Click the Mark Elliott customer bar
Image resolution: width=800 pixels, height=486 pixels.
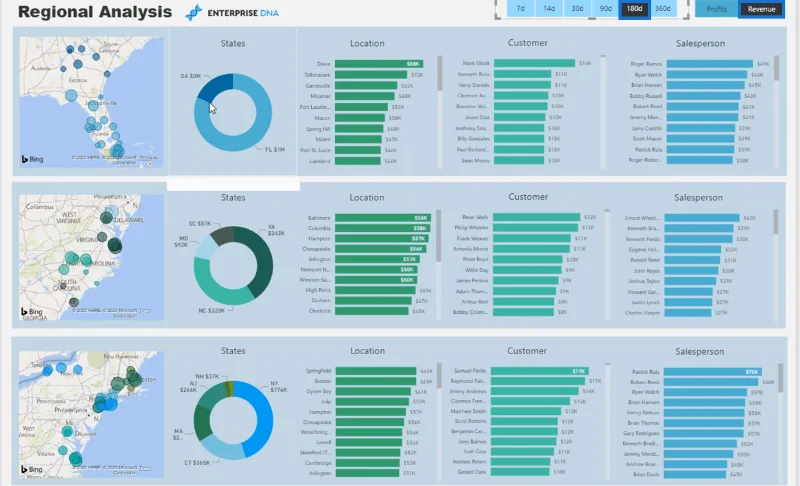pyautogui.click(x=534, y=63)
